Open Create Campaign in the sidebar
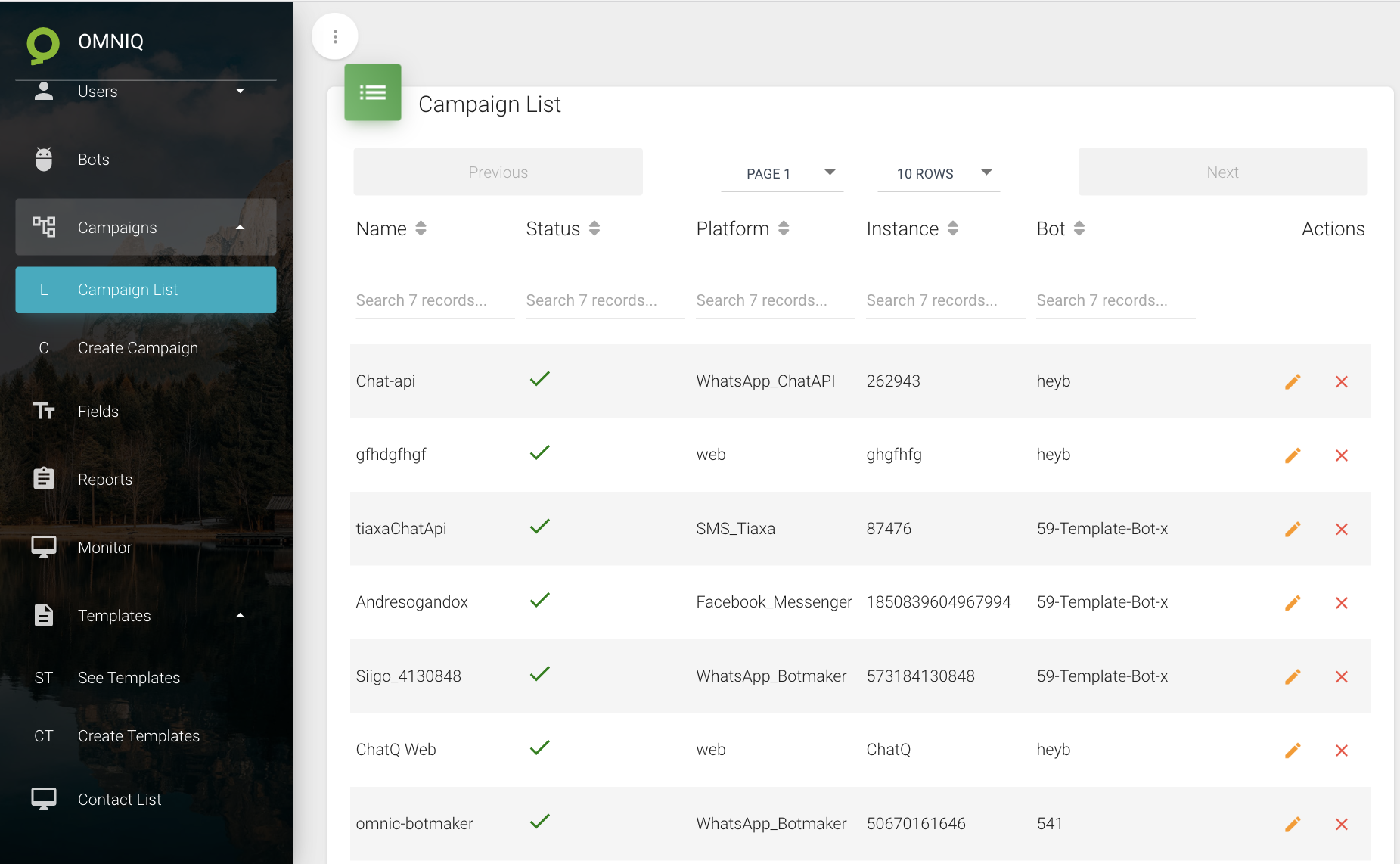 coord(138,348)
